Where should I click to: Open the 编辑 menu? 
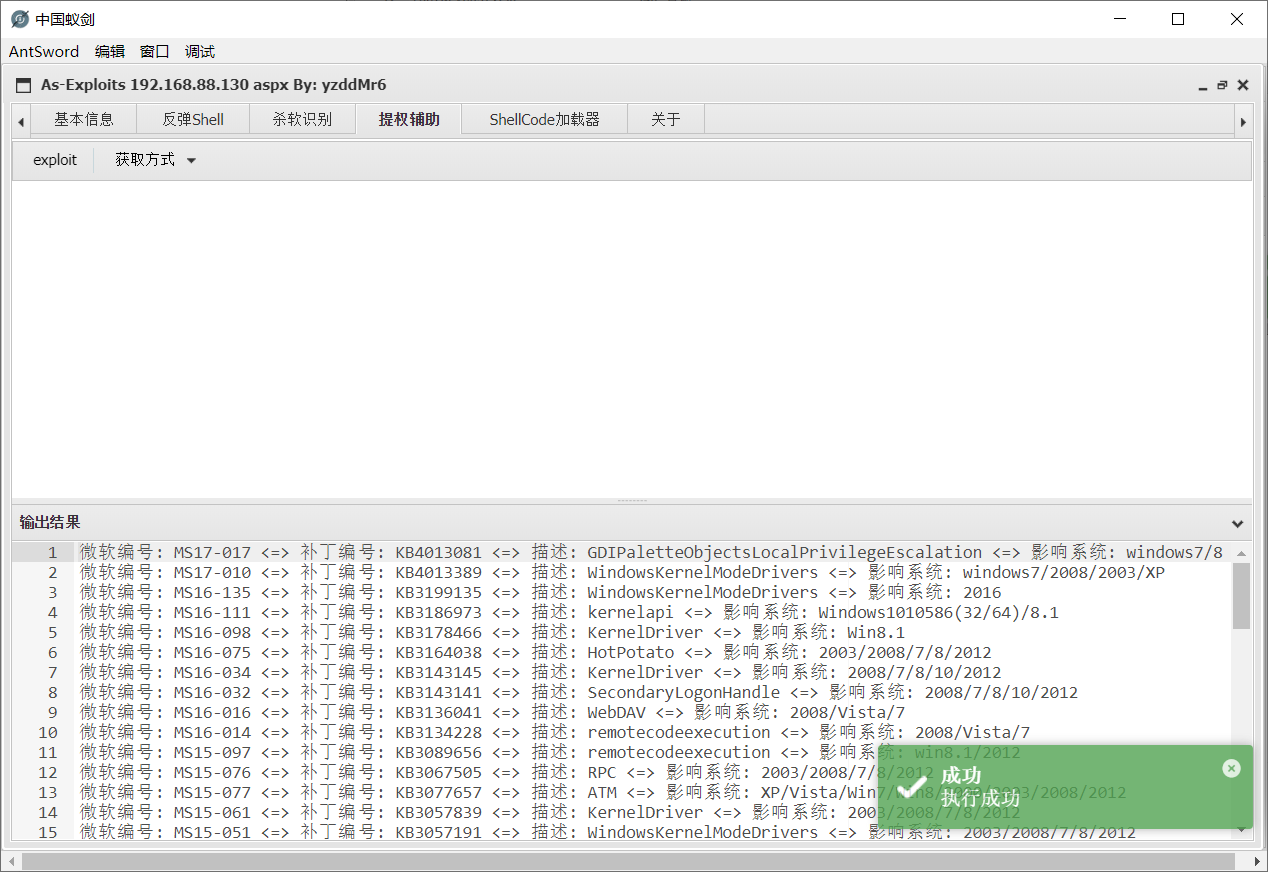[x=110, y=51]
